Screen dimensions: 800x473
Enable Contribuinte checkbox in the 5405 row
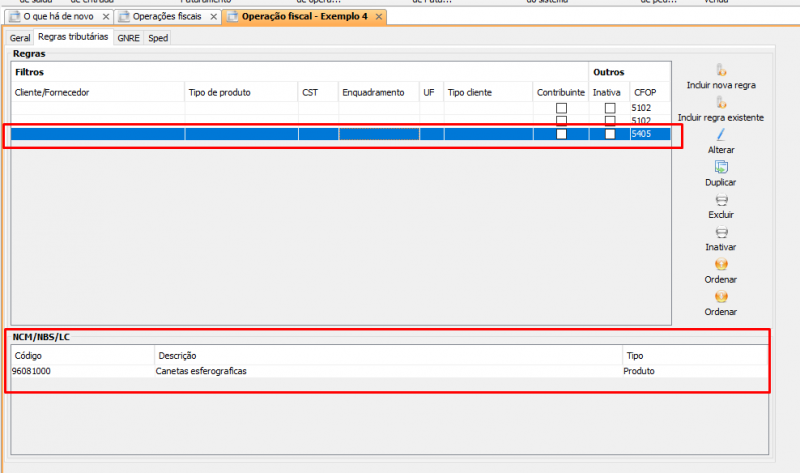(x=562, y=134)
